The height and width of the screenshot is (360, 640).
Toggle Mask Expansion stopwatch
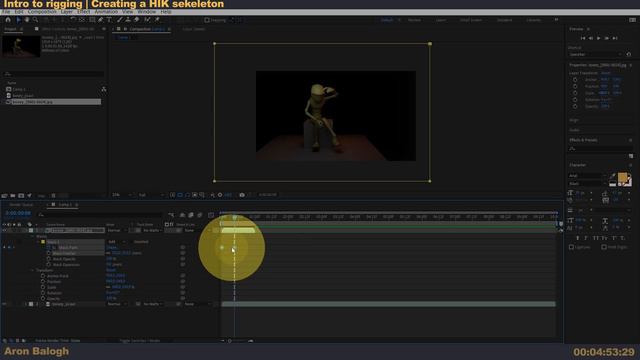(49, 264)
